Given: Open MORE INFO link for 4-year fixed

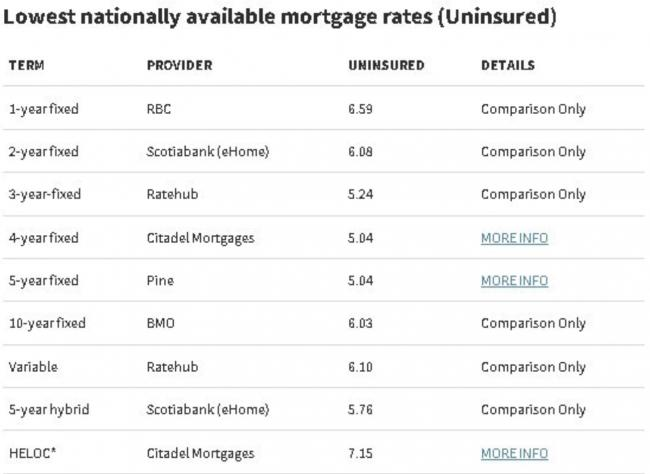Looking at the screenshot, I should (x=514, y=238).
